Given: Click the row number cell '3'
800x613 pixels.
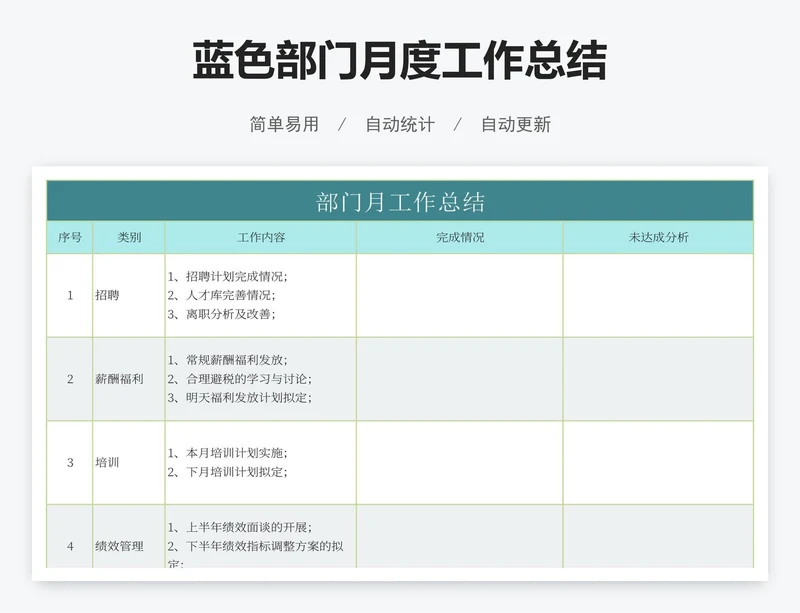Looking at the screenshot, I should (x=70, y=463).
